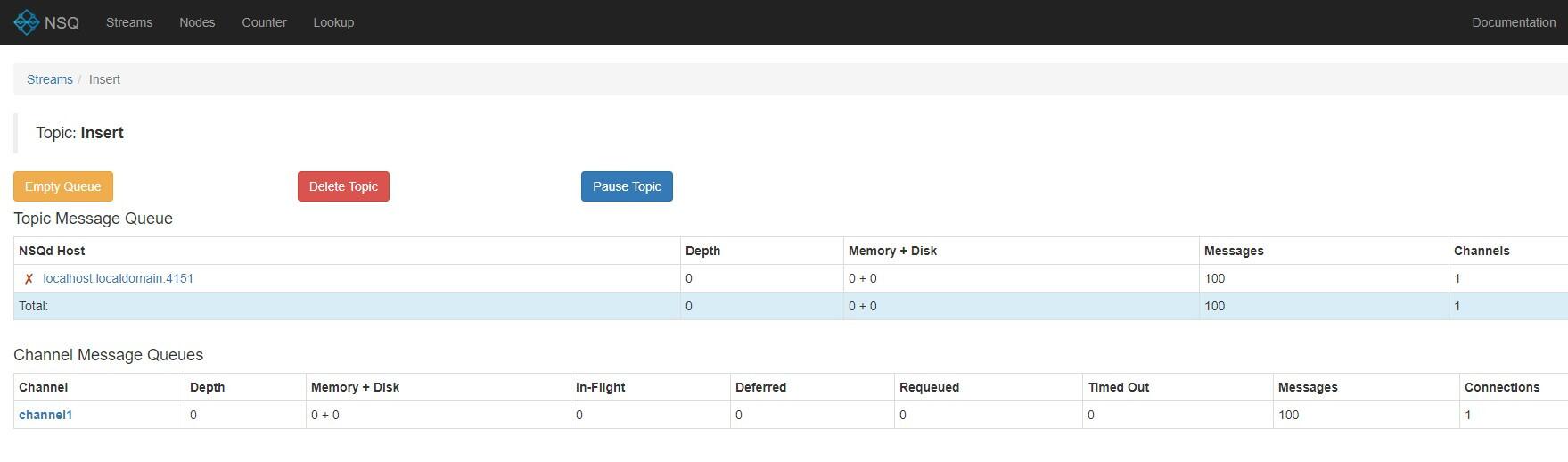Click the Streams breadcrumb link

coord(50,79)
